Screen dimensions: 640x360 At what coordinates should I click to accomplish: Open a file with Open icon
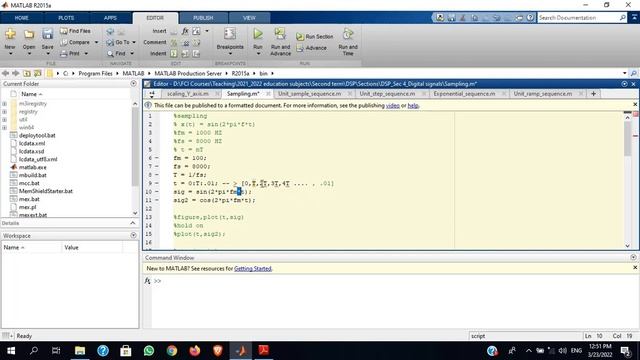click(29, 34)
